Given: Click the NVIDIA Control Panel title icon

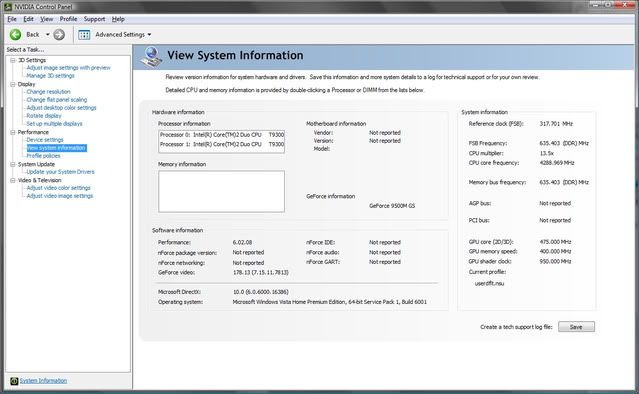Looking at the screenshot, I should point(8,6).
